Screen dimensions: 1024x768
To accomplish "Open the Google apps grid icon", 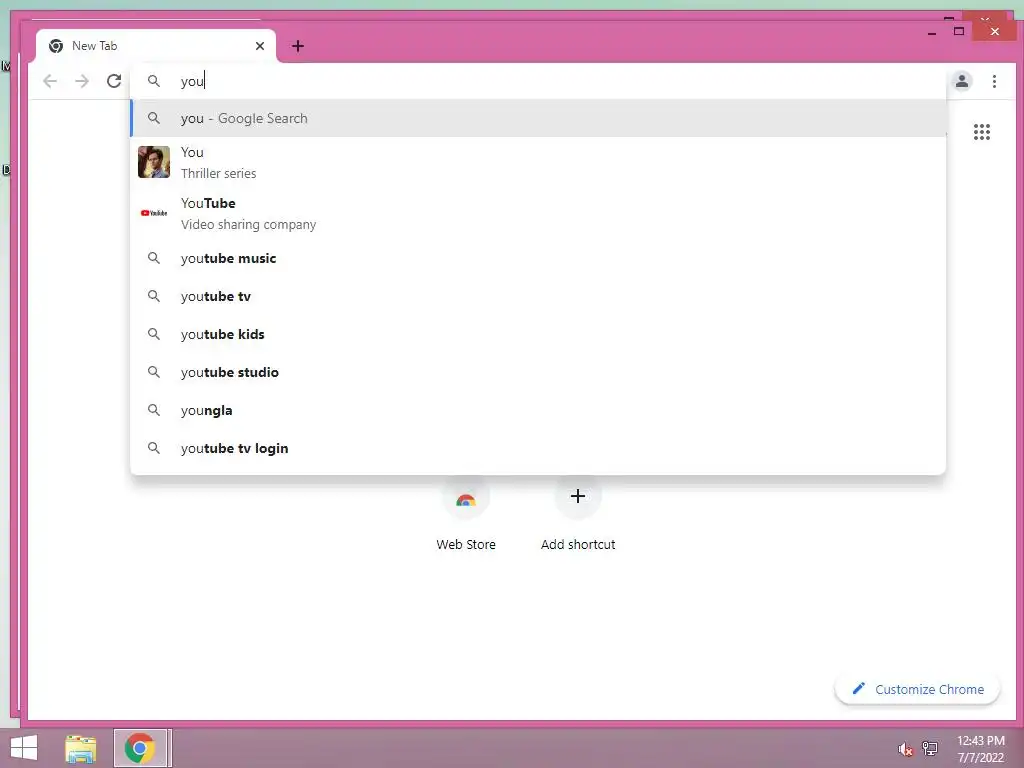I will [x=982, y=132].
